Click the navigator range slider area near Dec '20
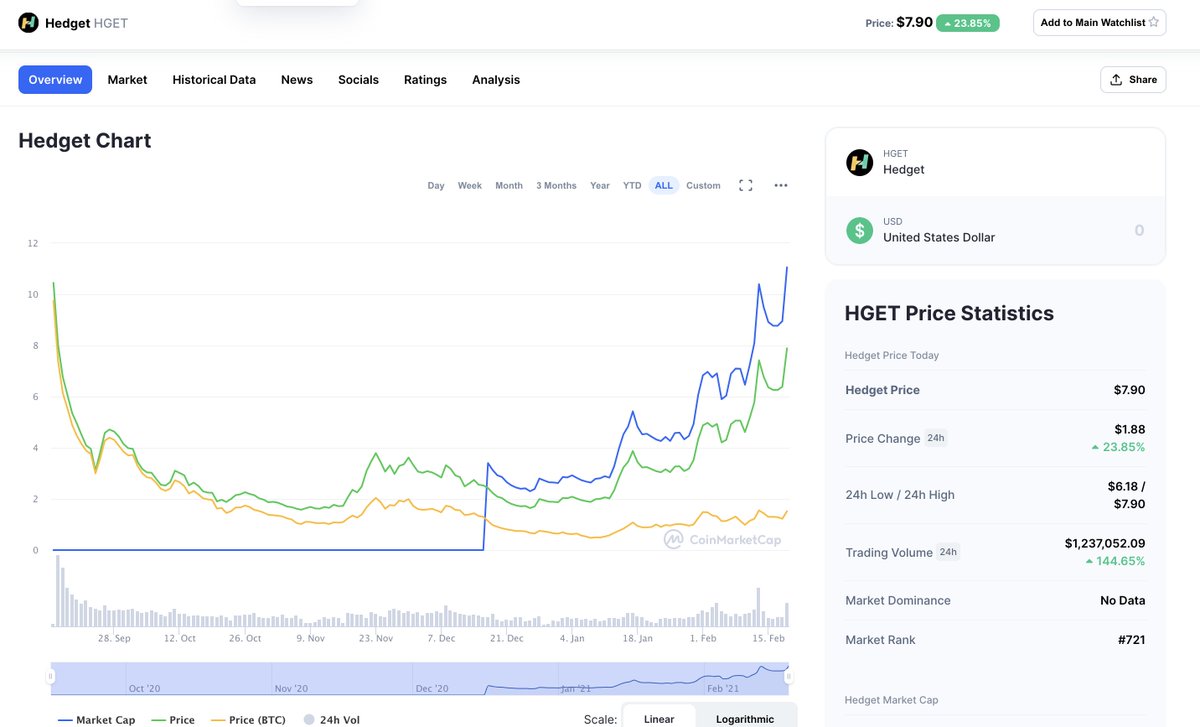Image resolution: width=1200 pixels, height=727 pixels. (x=432, y=688)
